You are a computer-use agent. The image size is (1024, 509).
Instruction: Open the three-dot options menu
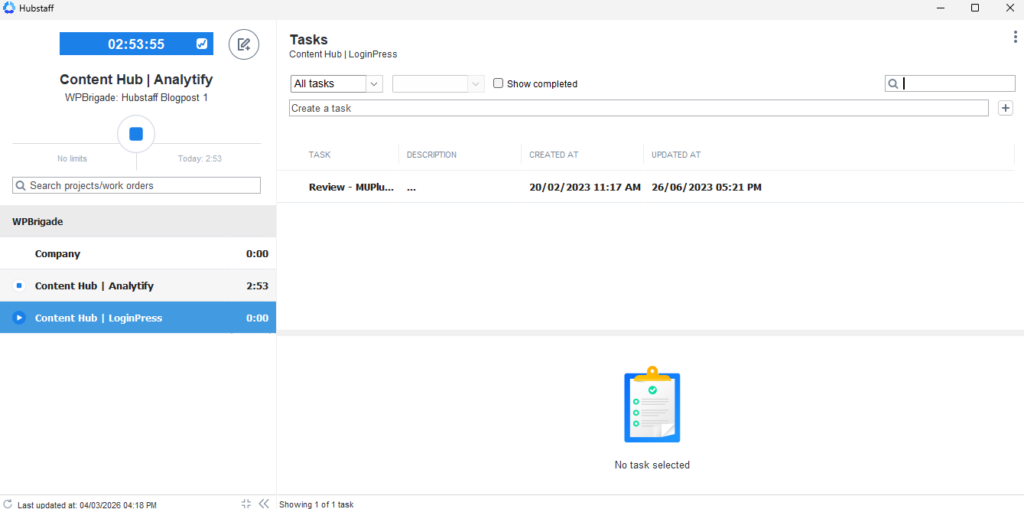[1016, 37]
